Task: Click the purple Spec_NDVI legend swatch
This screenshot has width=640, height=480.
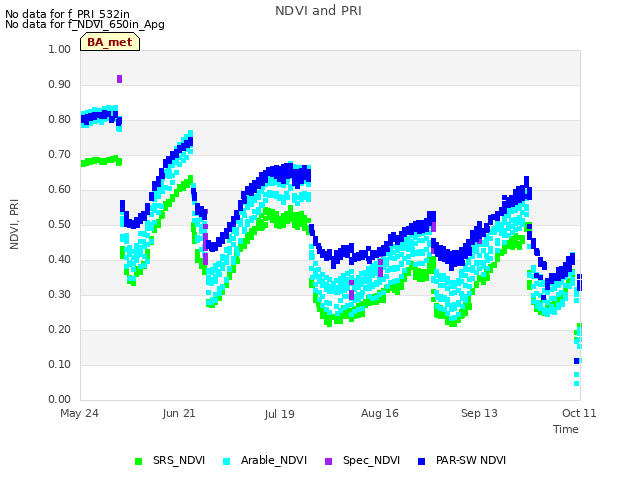Action: point(328,461)
